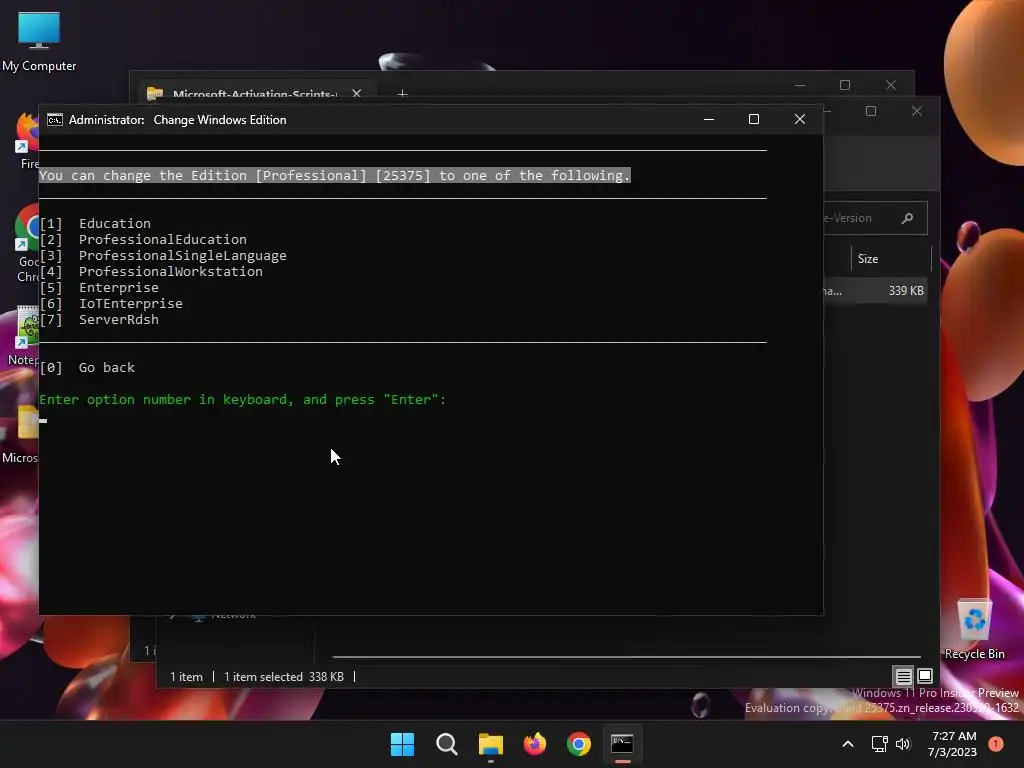This screenshot has width=1024, height=768.
Task: Open the Micros... folder on the desktop
Action: click(20, 432)
